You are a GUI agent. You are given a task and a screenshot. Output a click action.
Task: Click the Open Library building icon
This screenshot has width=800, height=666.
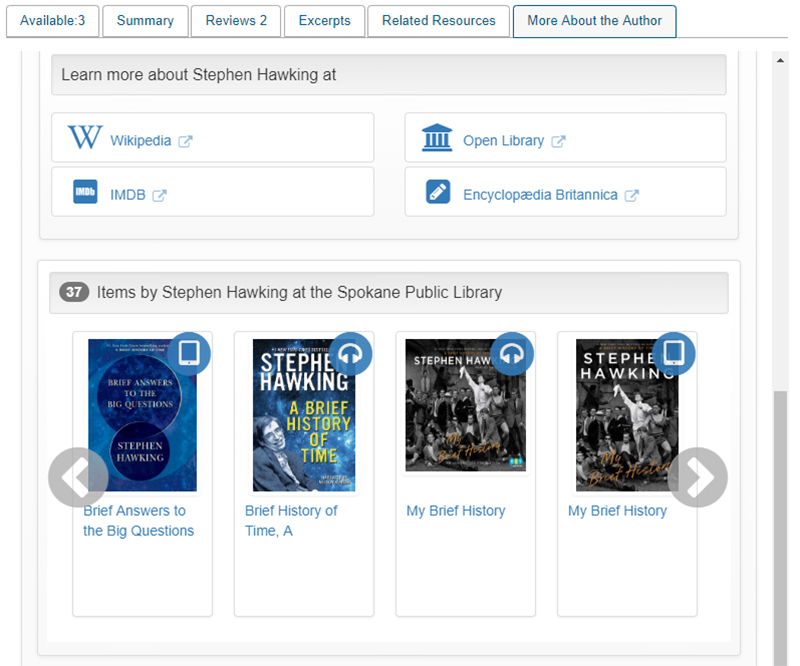coord(437,138)
